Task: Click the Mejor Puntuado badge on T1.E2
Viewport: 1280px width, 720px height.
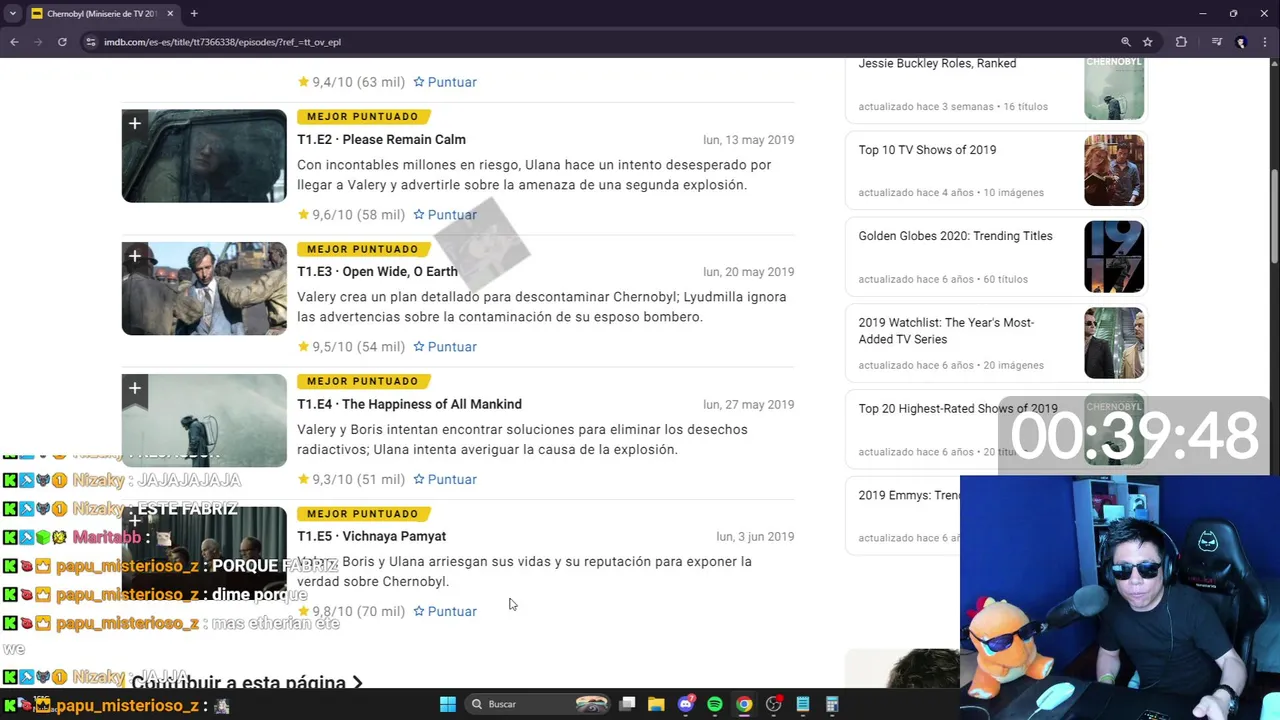Action: (x=363, y=116)
